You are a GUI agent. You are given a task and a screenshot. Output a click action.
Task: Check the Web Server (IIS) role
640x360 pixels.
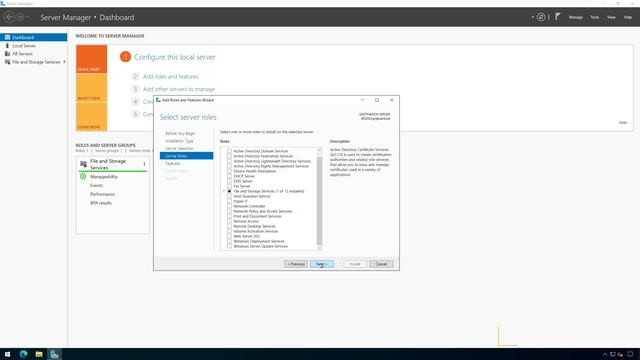(229, 236)
